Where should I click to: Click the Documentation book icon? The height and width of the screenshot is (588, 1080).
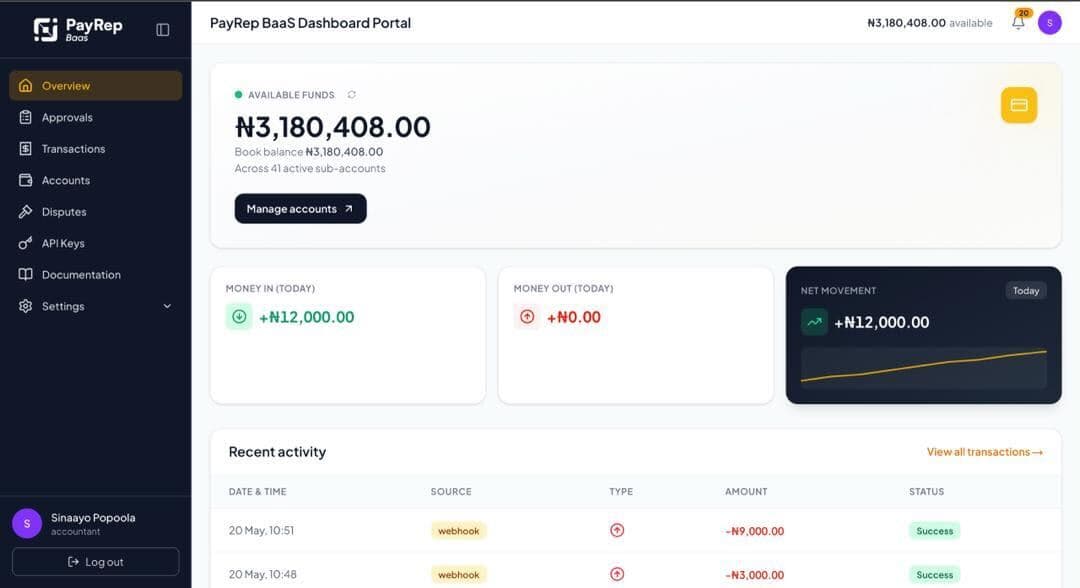(25, 275)
